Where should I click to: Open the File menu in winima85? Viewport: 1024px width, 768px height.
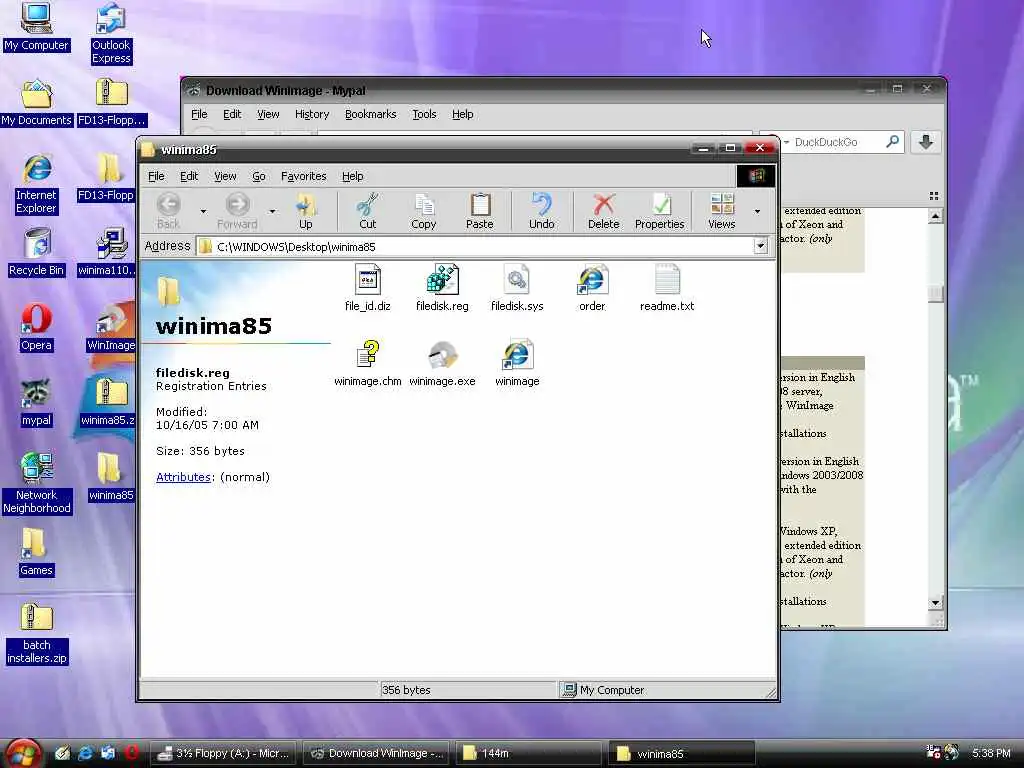tap(156, 176)
